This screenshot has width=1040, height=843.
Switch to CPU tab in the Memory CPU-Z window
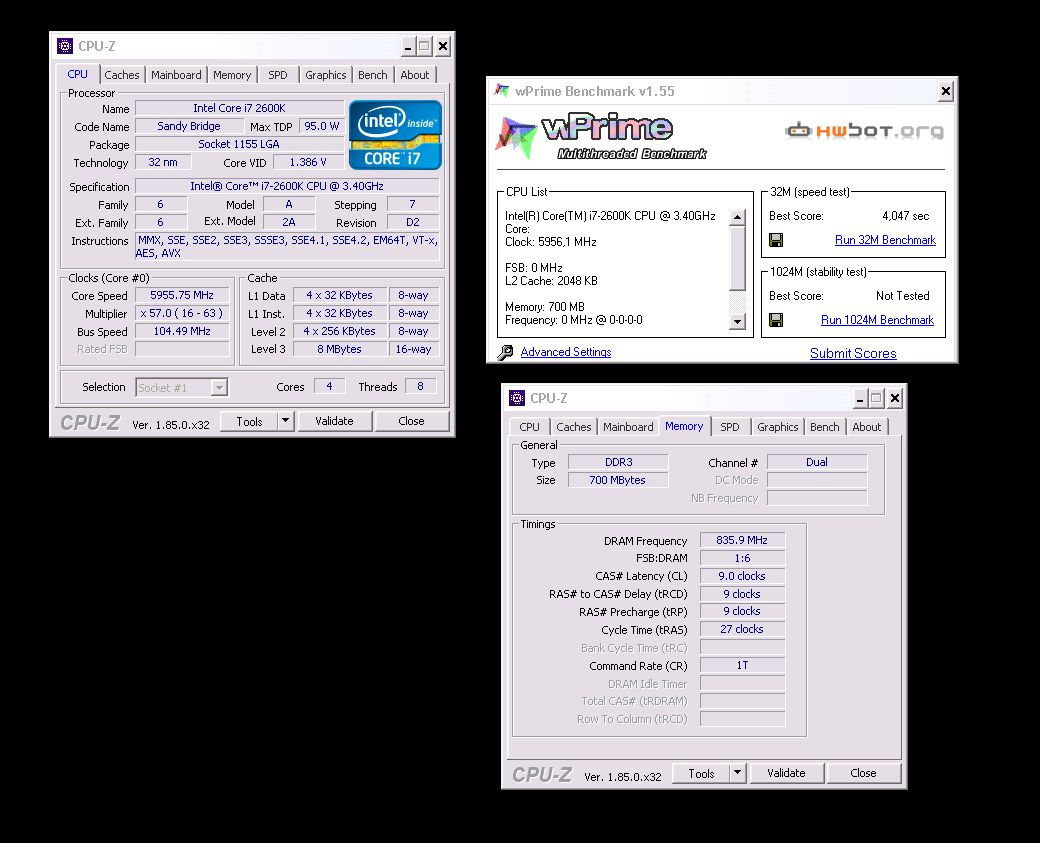[529, 427]
